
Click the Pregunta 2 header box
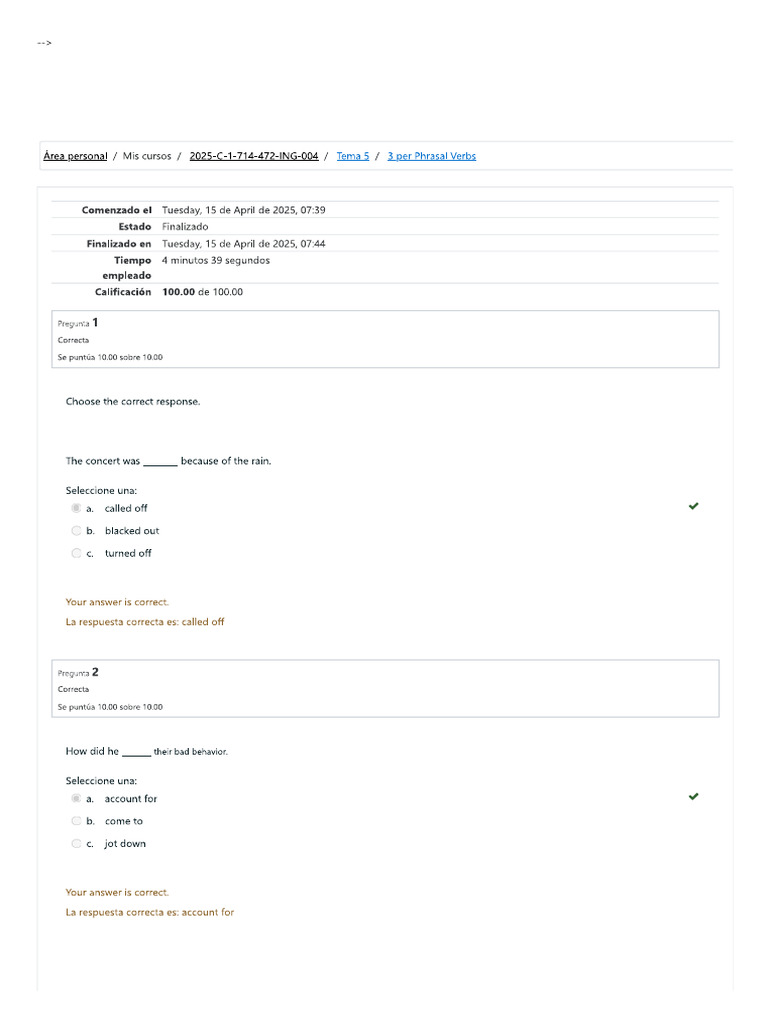click(385, 688)
